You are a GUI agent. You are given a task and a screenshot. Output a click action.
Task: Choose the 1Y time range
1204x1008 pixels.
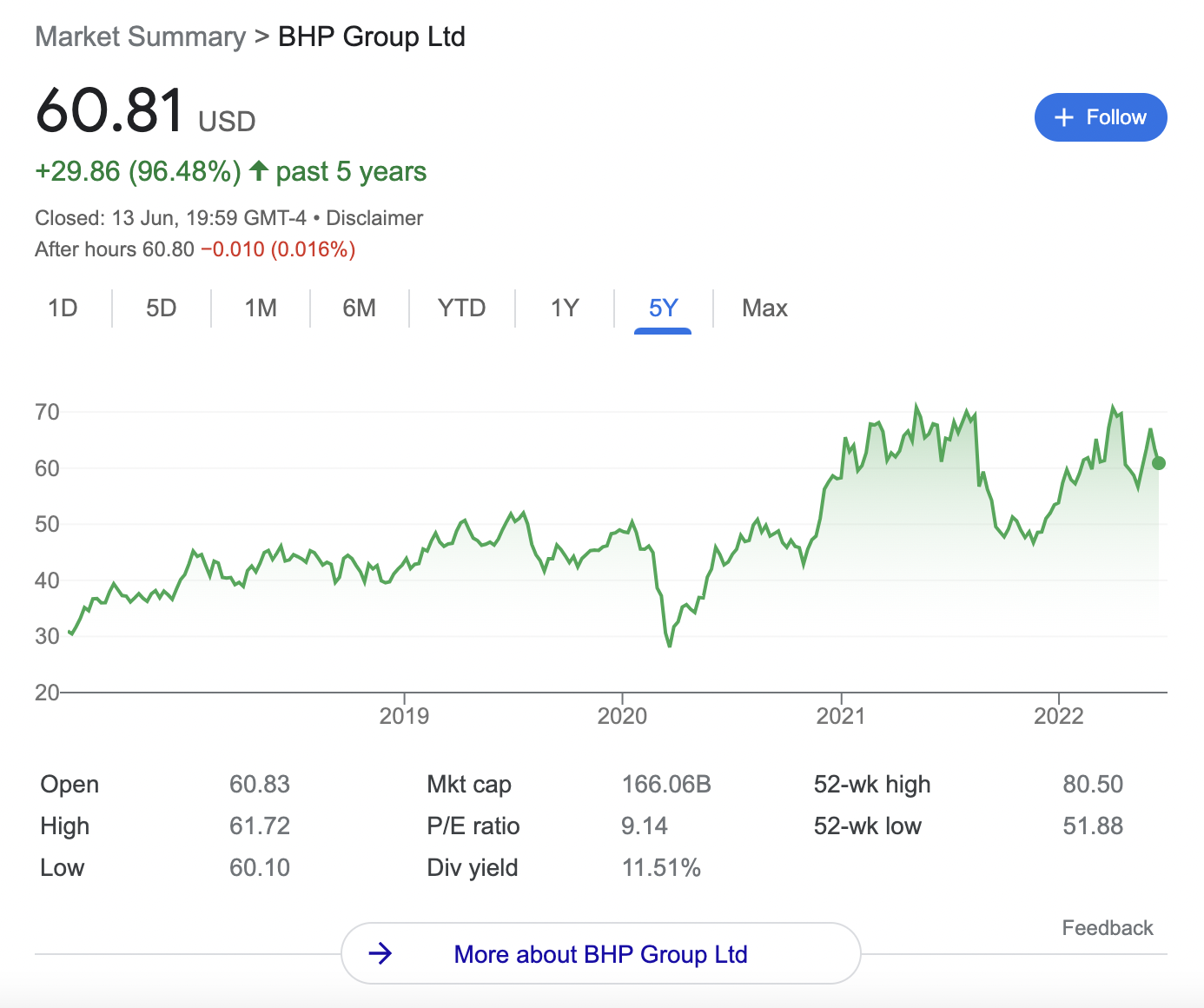click(565, 308)
